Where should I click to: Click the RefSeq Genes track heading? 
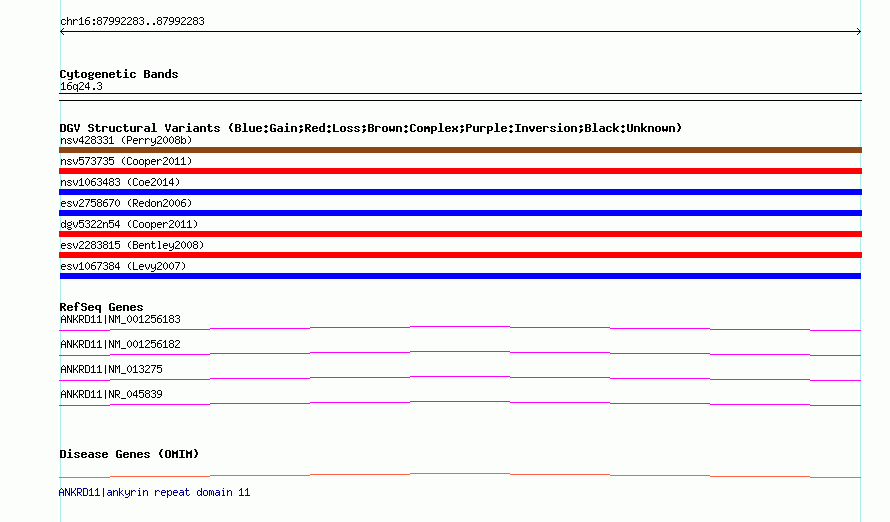[101, 307]
